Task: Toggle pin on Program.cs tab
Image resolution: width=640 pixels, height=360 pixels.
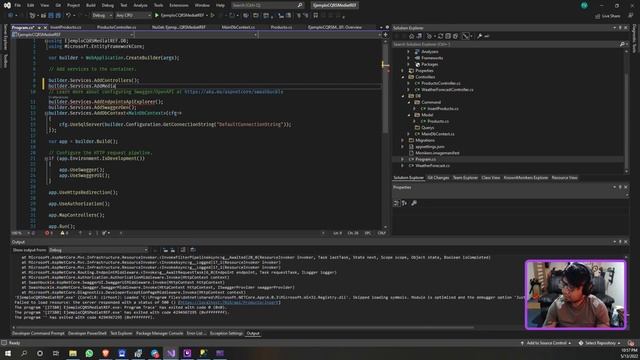Action: coord(39,27)
